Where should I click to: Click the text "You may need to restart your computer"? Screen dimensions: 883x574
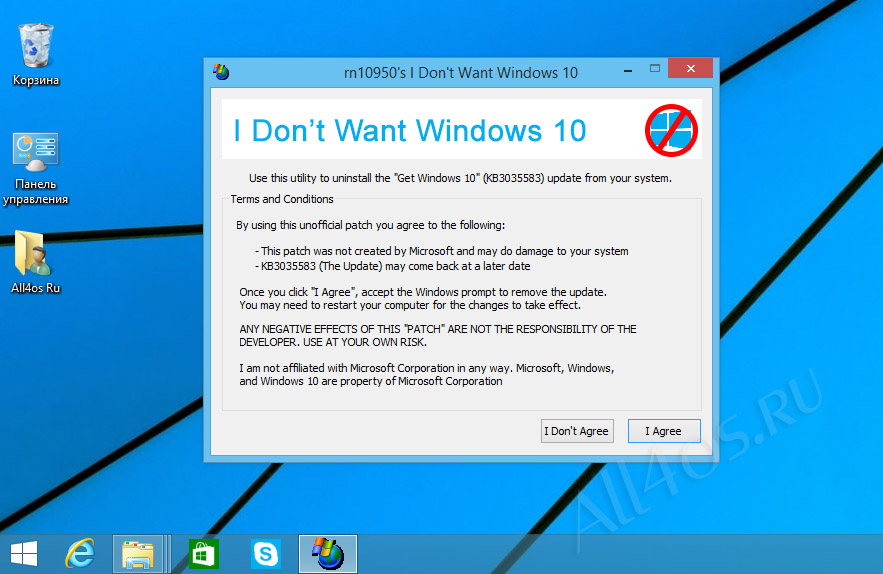[410, 305]
